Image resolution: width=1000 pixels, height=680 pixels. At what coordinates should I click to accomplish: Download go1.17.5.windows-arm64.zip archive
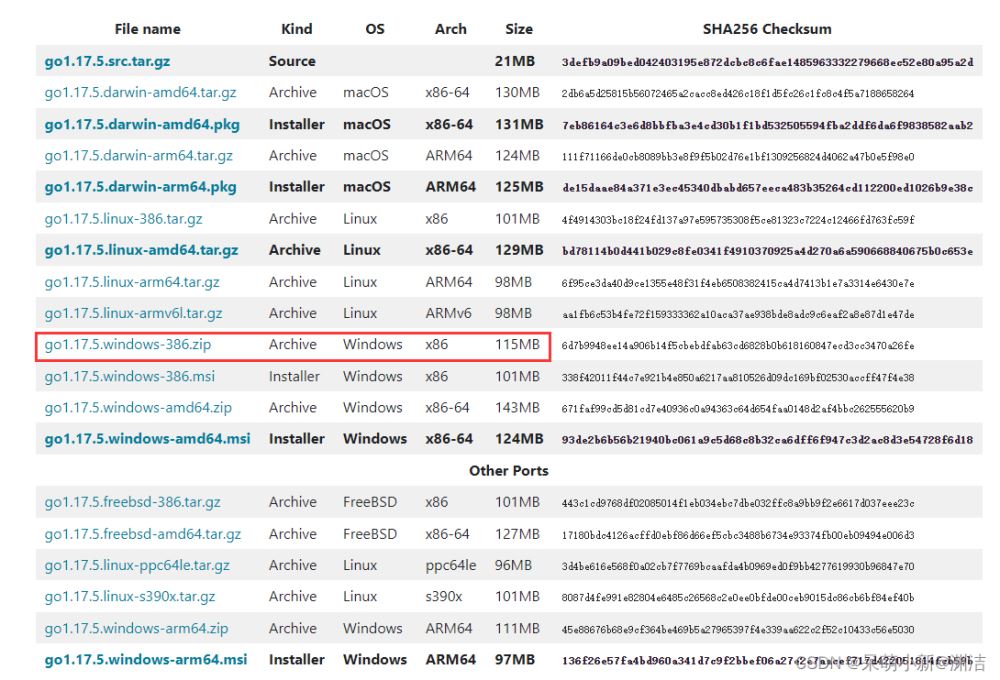(x=136, y=628)
